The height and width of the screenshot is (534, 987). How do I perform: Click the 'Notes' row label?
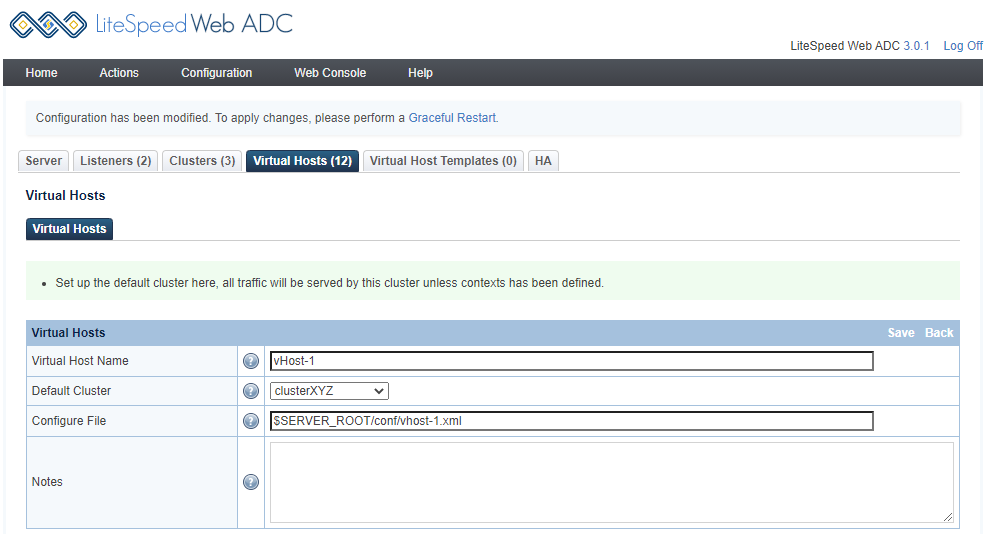tap(47, 482)
